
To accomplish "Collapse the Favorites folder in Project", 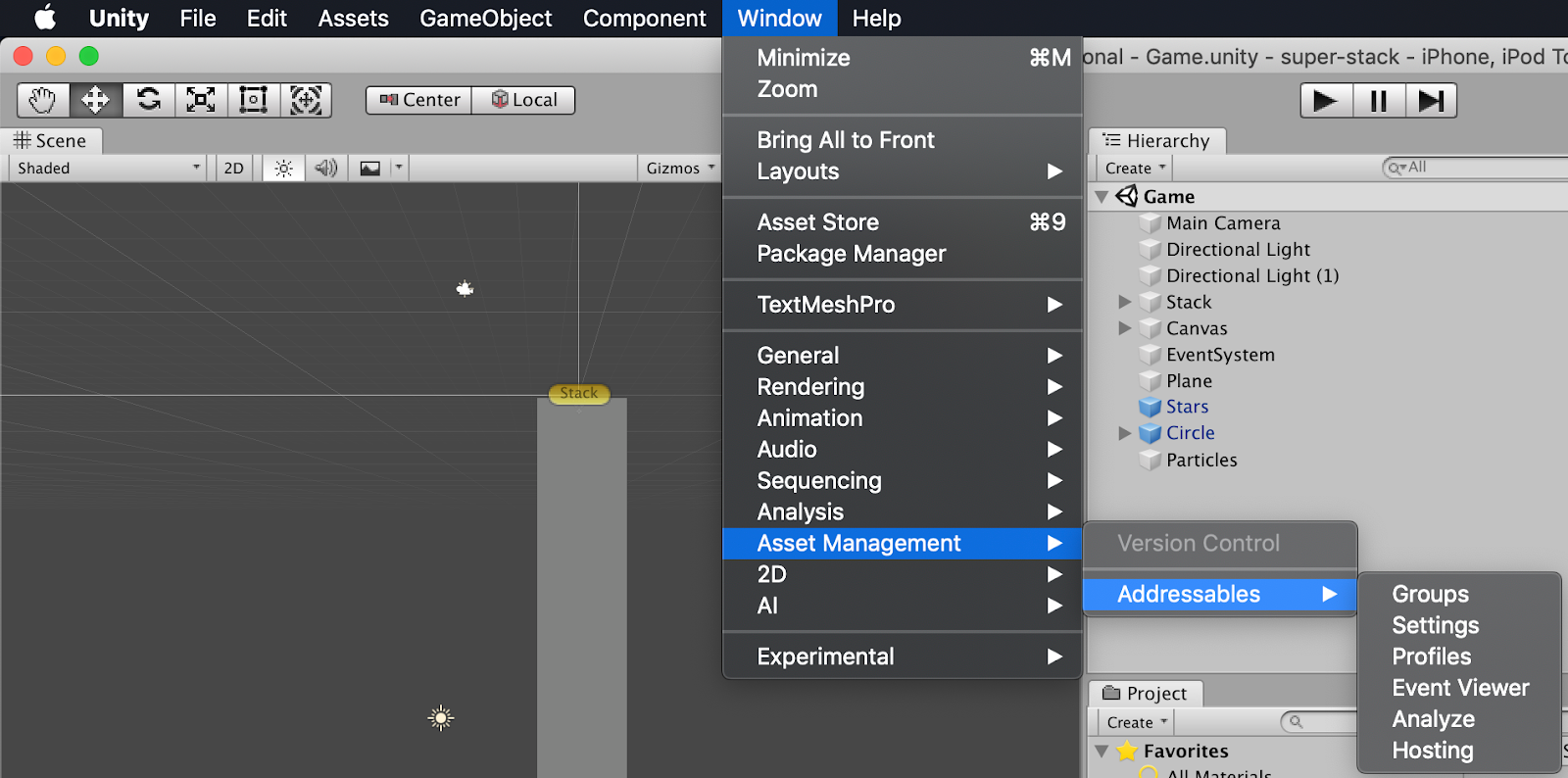I will [1102, 752].
